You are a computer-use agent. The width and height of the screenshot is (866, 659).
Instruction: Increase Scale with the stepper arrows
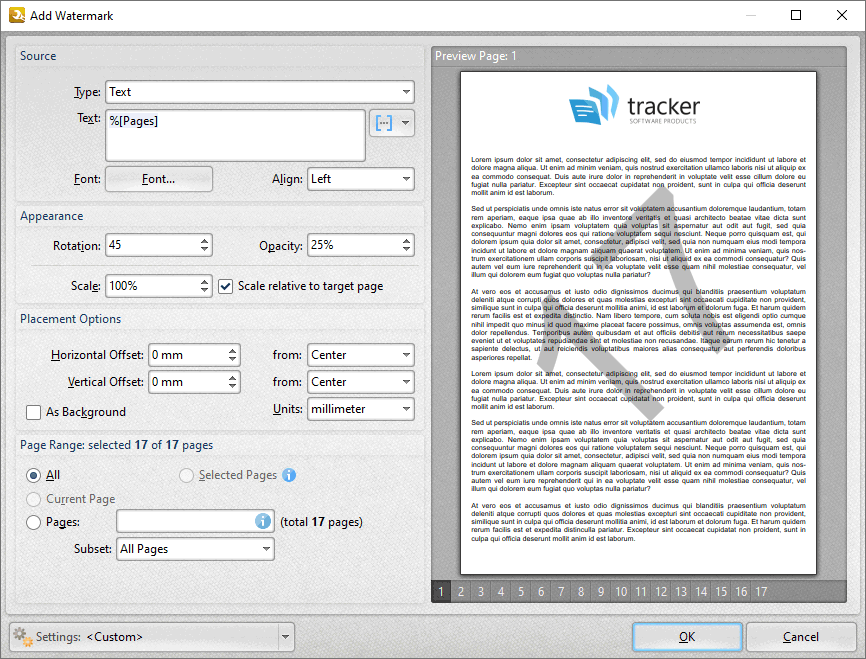[205, 285]
